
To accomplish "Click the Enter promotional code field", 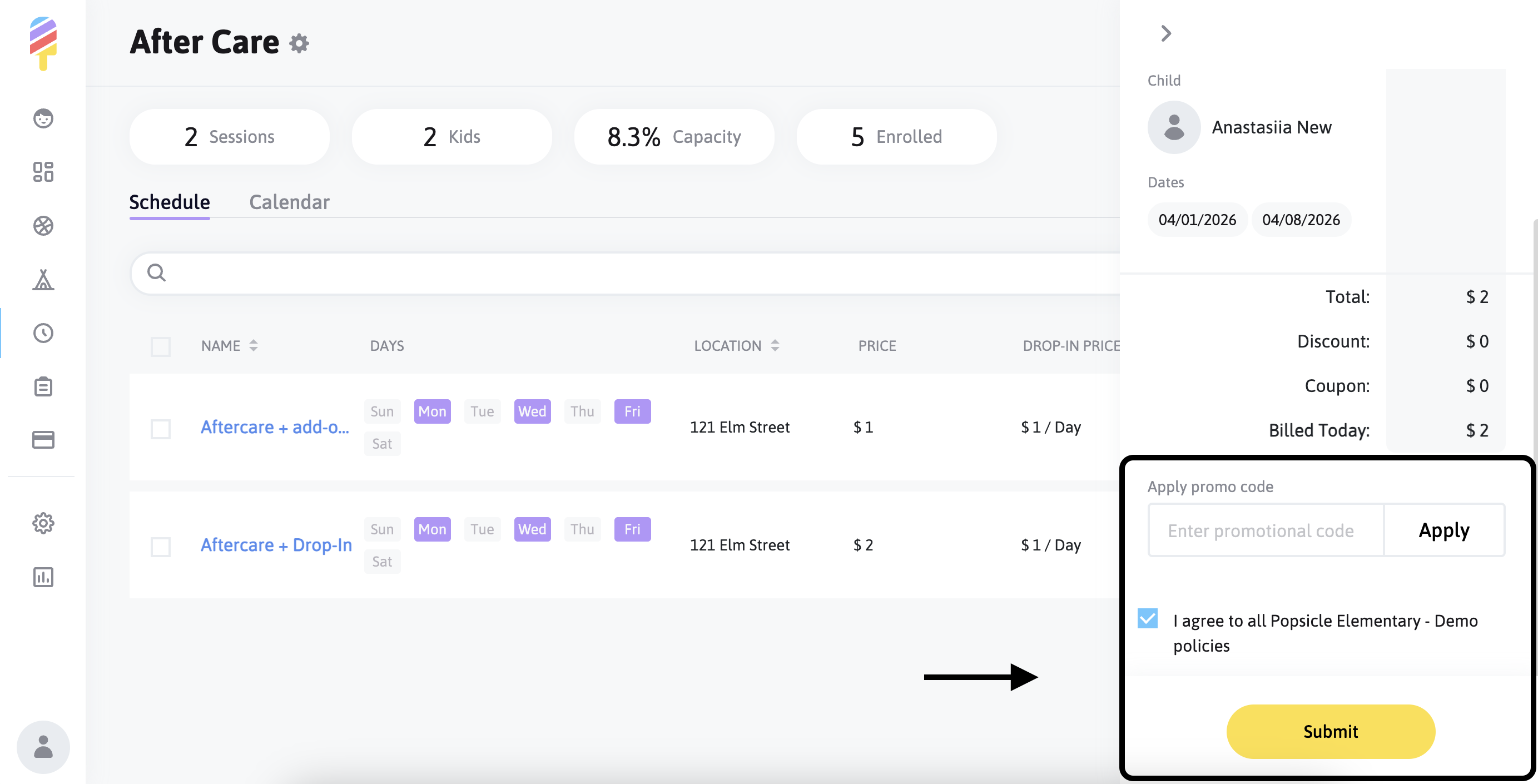I will click(x=1266, y=530).
